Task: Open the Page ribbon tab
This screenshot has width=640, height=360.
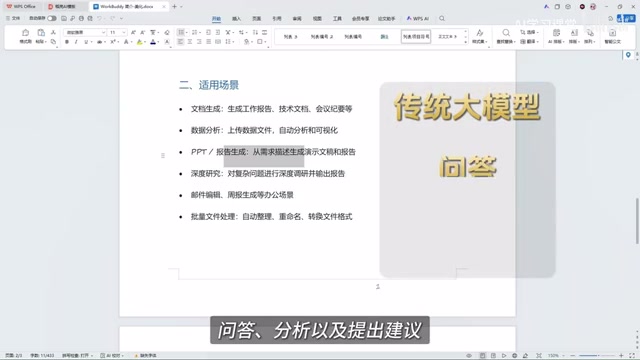Action: click(256, 19)
